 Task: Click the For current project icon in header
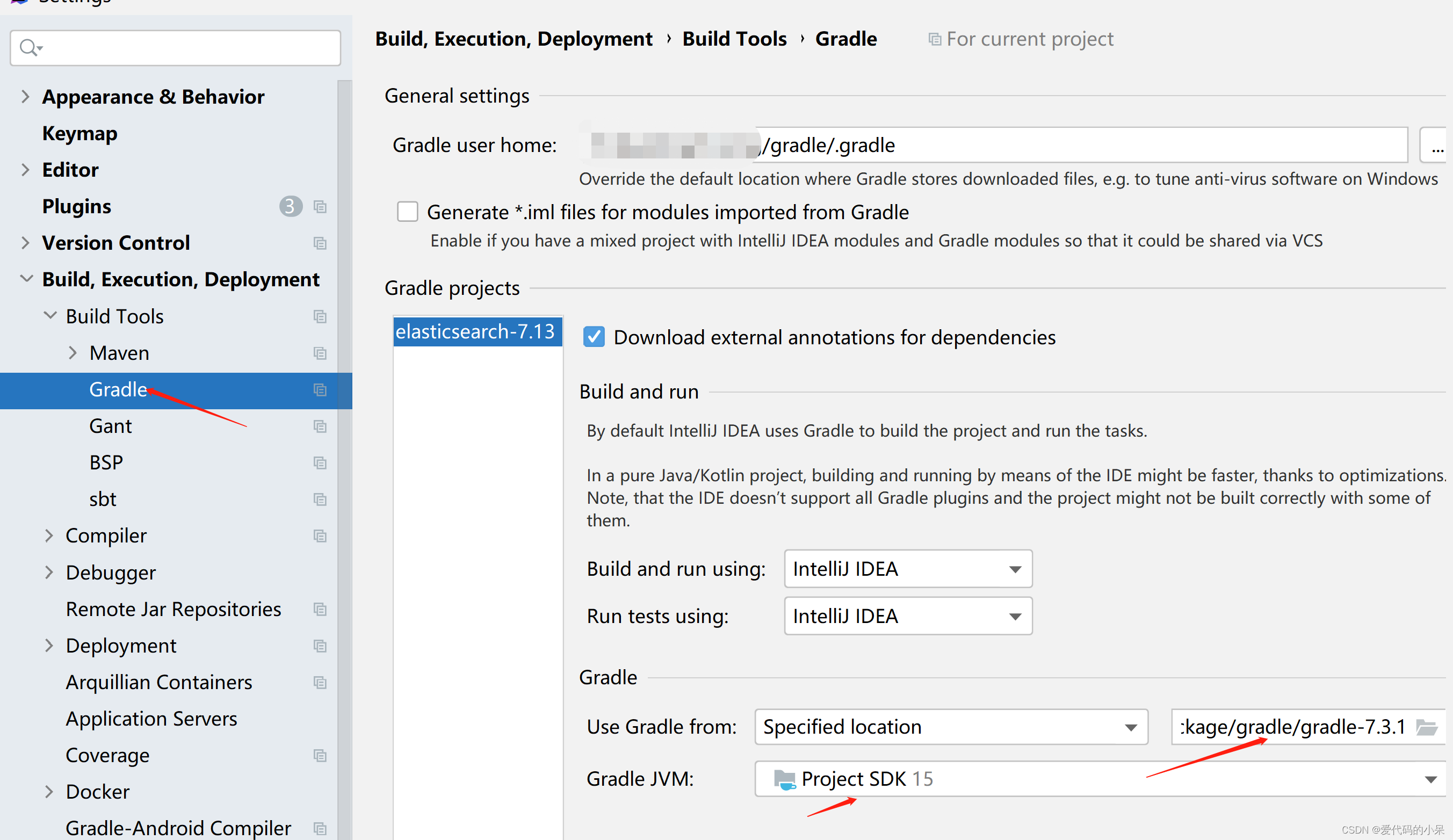[x=935, y=39]
